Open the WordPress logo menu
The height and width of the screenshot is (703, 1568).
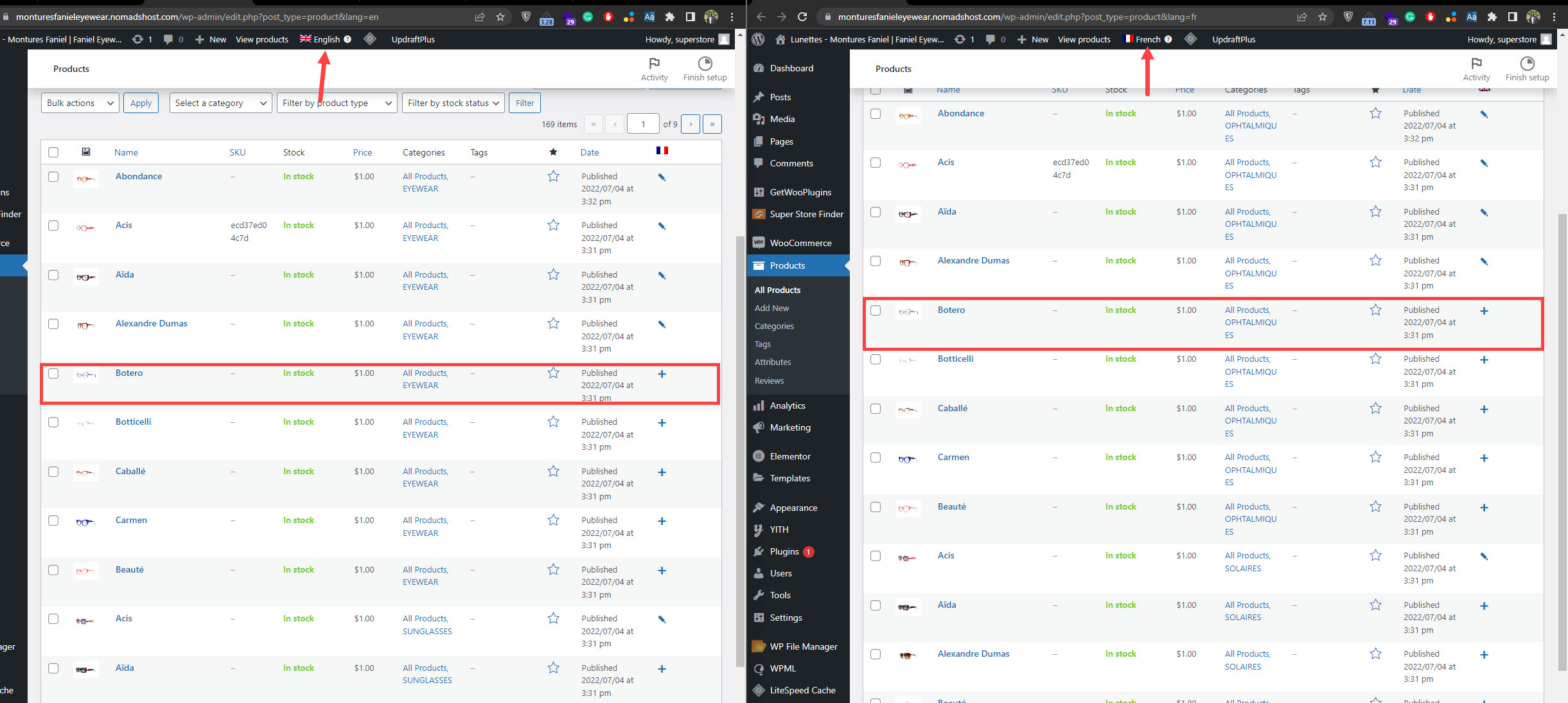click(758, 39)
